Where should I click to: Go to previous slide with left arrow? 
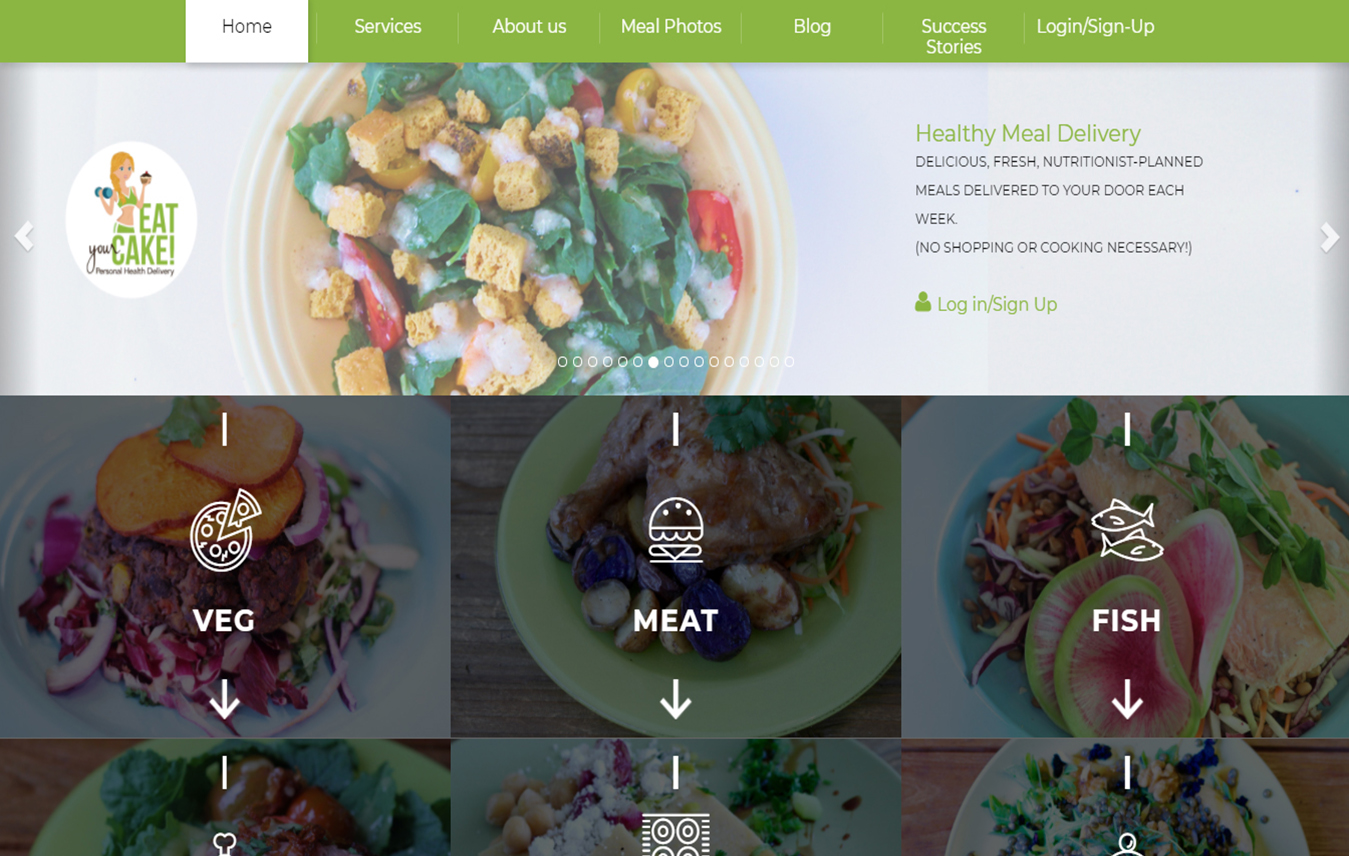click(24, 236)
